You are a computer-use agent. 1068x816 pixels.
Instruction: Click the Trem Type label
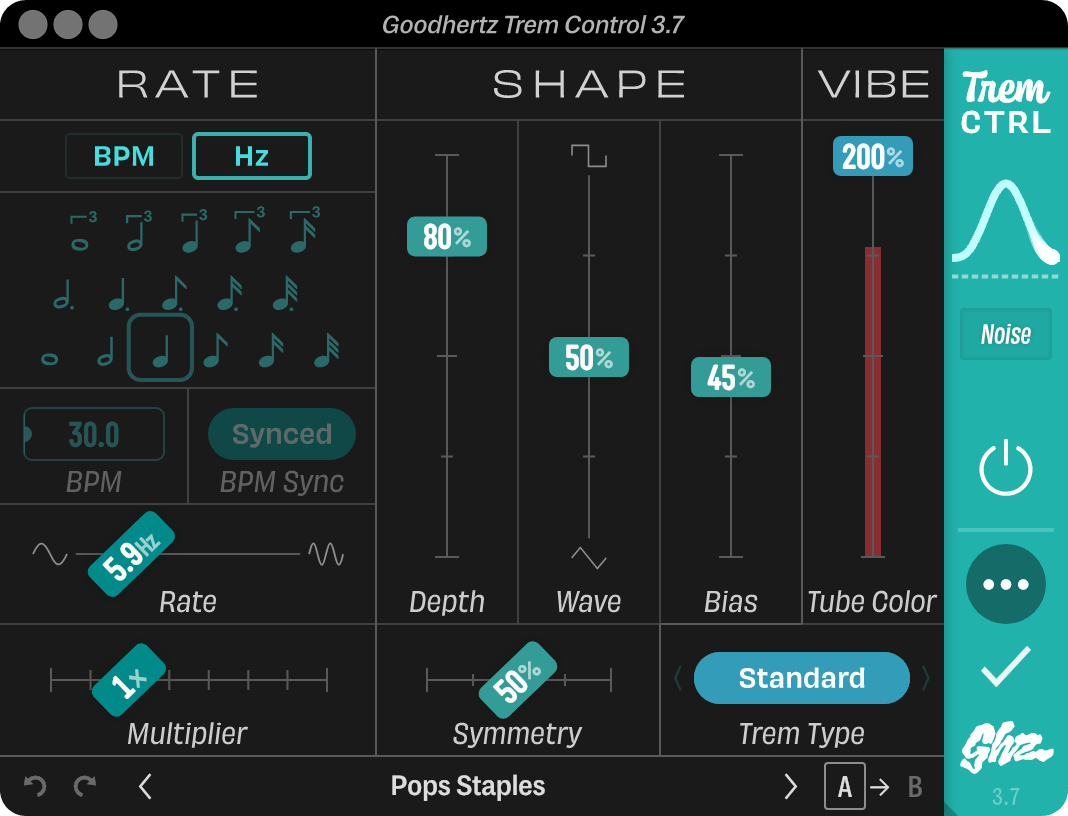802,734
